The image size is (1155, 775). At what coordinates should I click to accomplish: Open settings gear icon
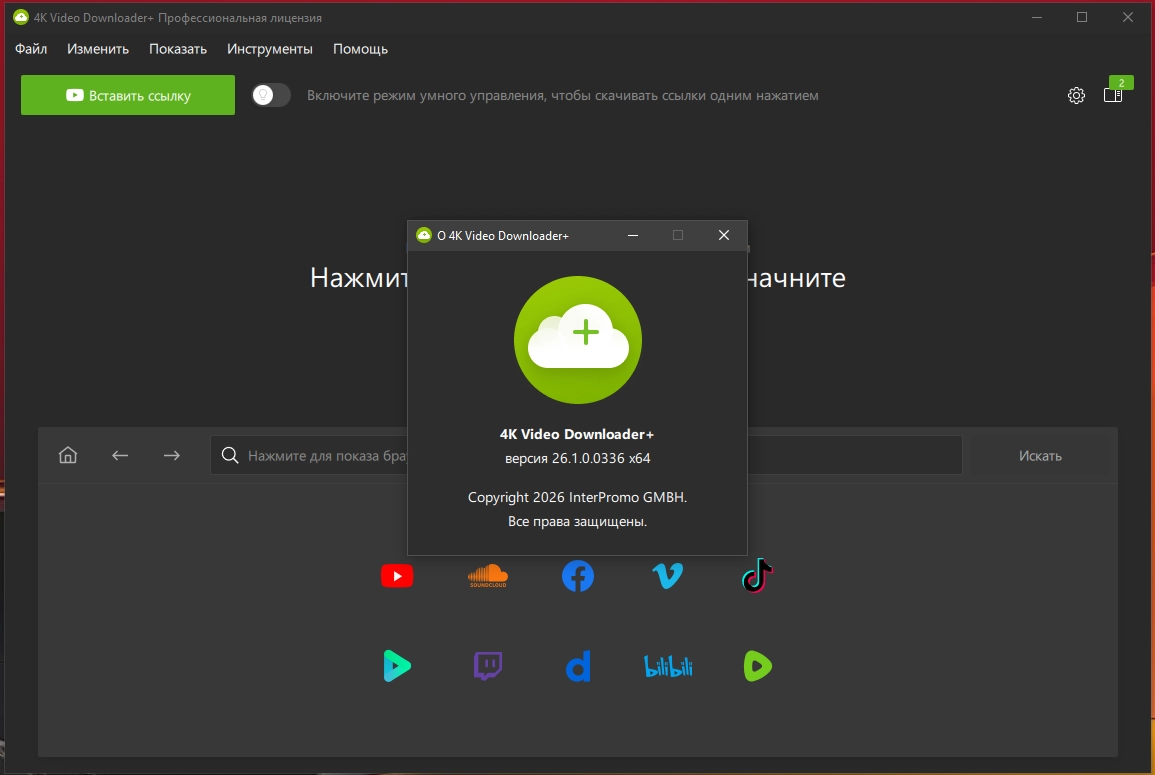coord(1076,95)
